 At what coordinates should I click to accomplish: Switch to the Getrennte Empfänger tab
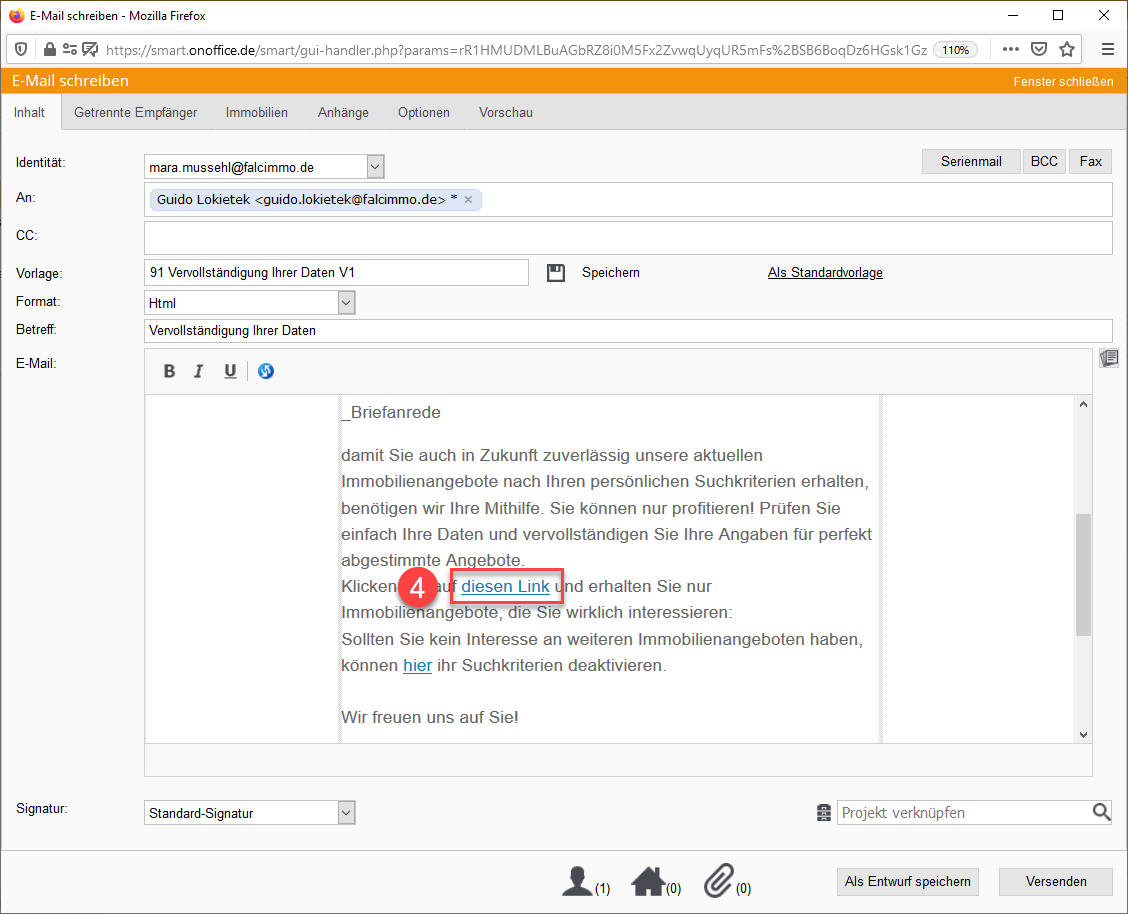pos(136,113)
